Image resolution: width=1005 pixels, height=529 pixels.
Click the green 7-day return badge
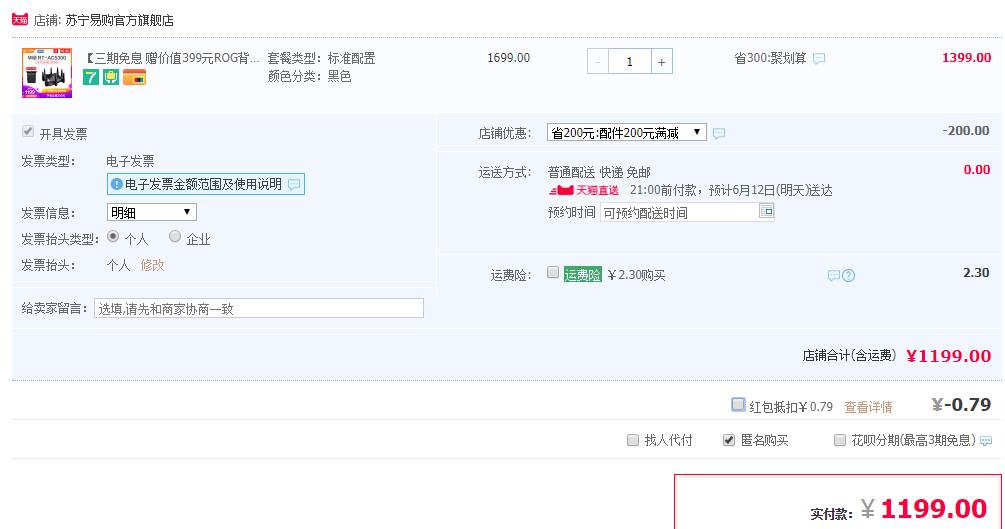click(91, 78)
